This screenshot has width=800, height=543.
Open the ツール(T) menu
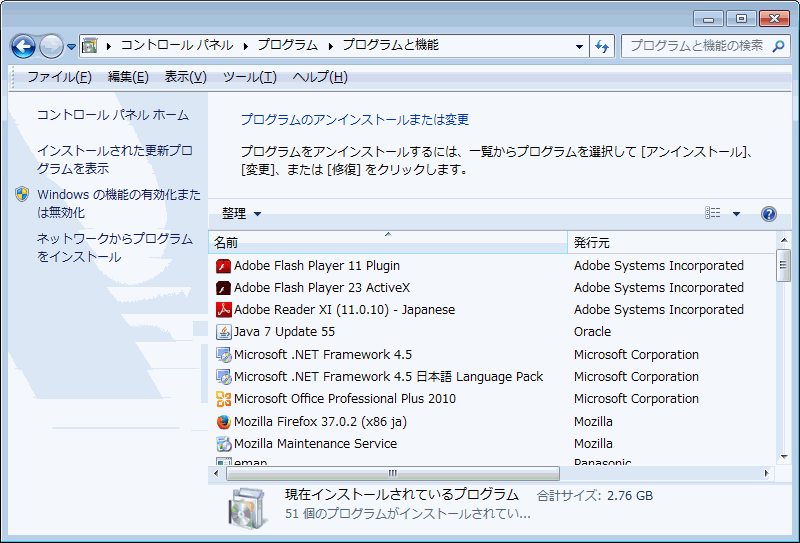(249, 77)
